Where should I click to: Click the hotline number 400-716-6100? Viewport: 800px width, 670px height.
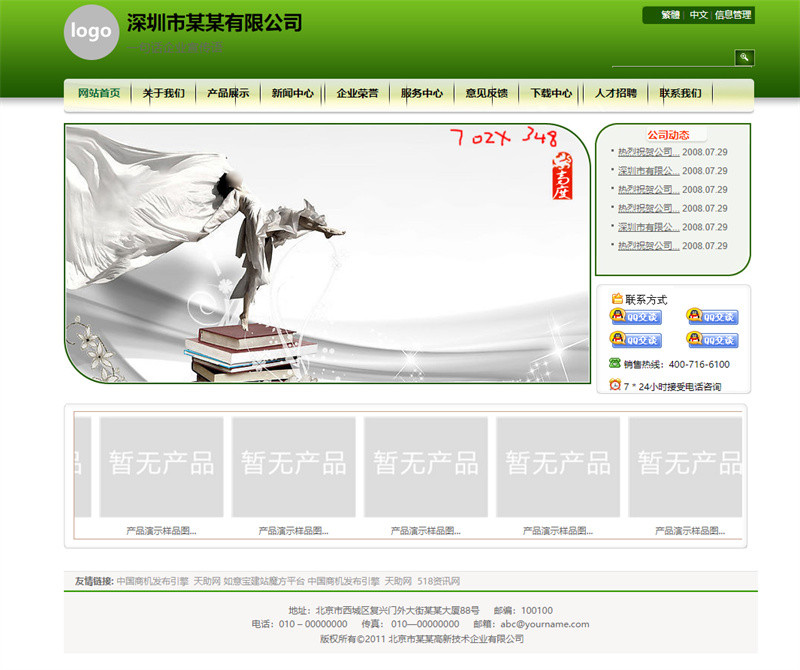699,364
